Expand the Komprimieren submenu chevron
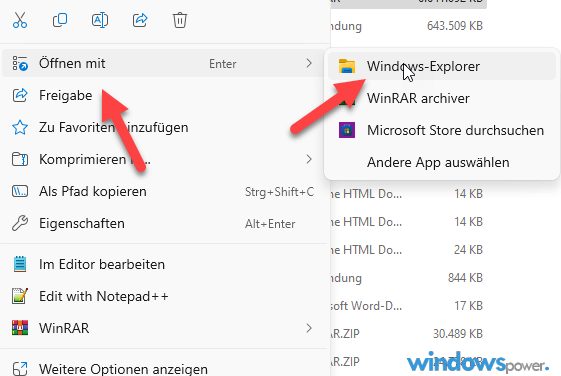Image resolution: width=561 pixels, height=376 pixels. 309,159
